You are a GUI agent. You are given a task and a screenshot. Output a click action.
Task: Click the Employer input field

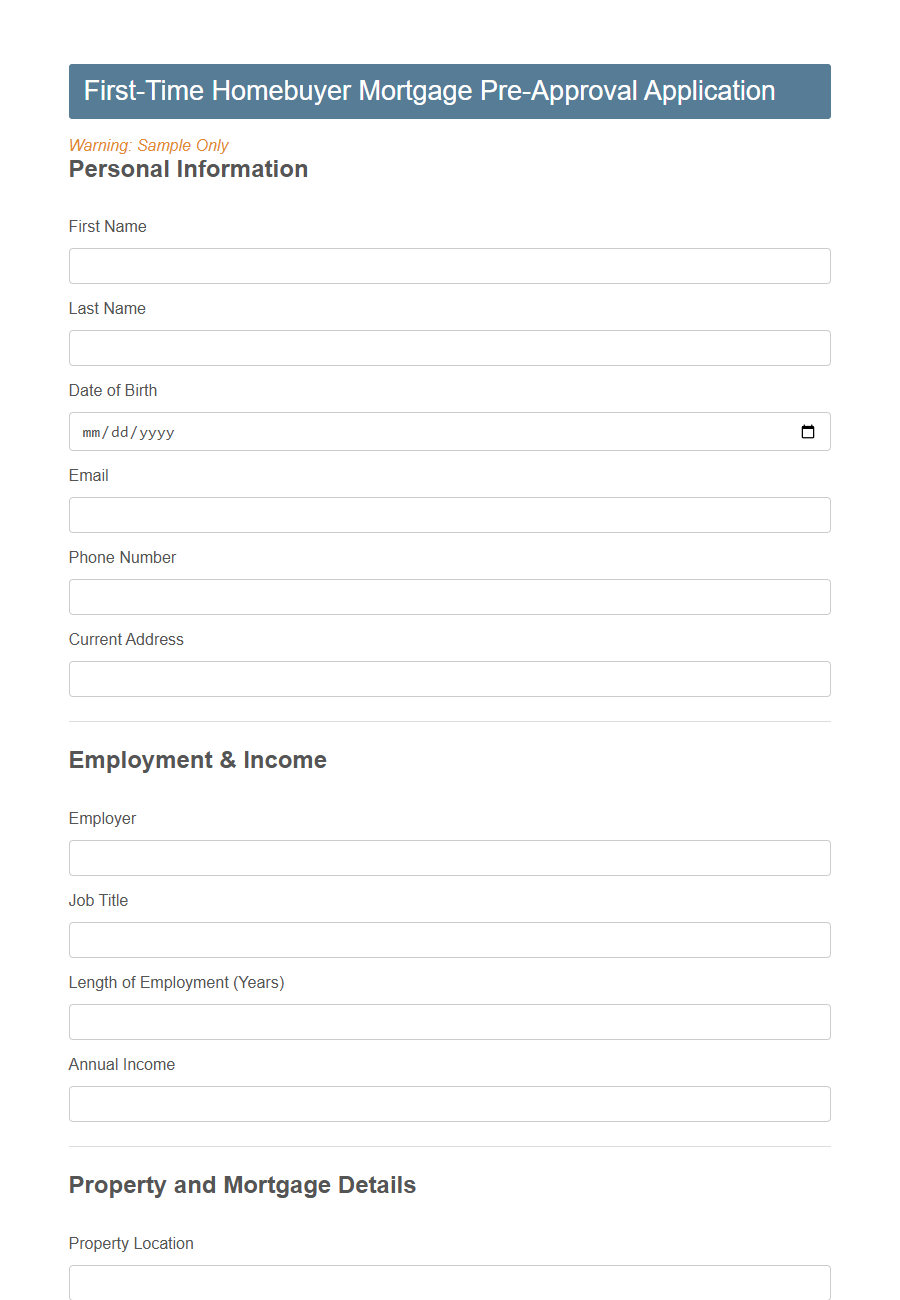point(449,857)
